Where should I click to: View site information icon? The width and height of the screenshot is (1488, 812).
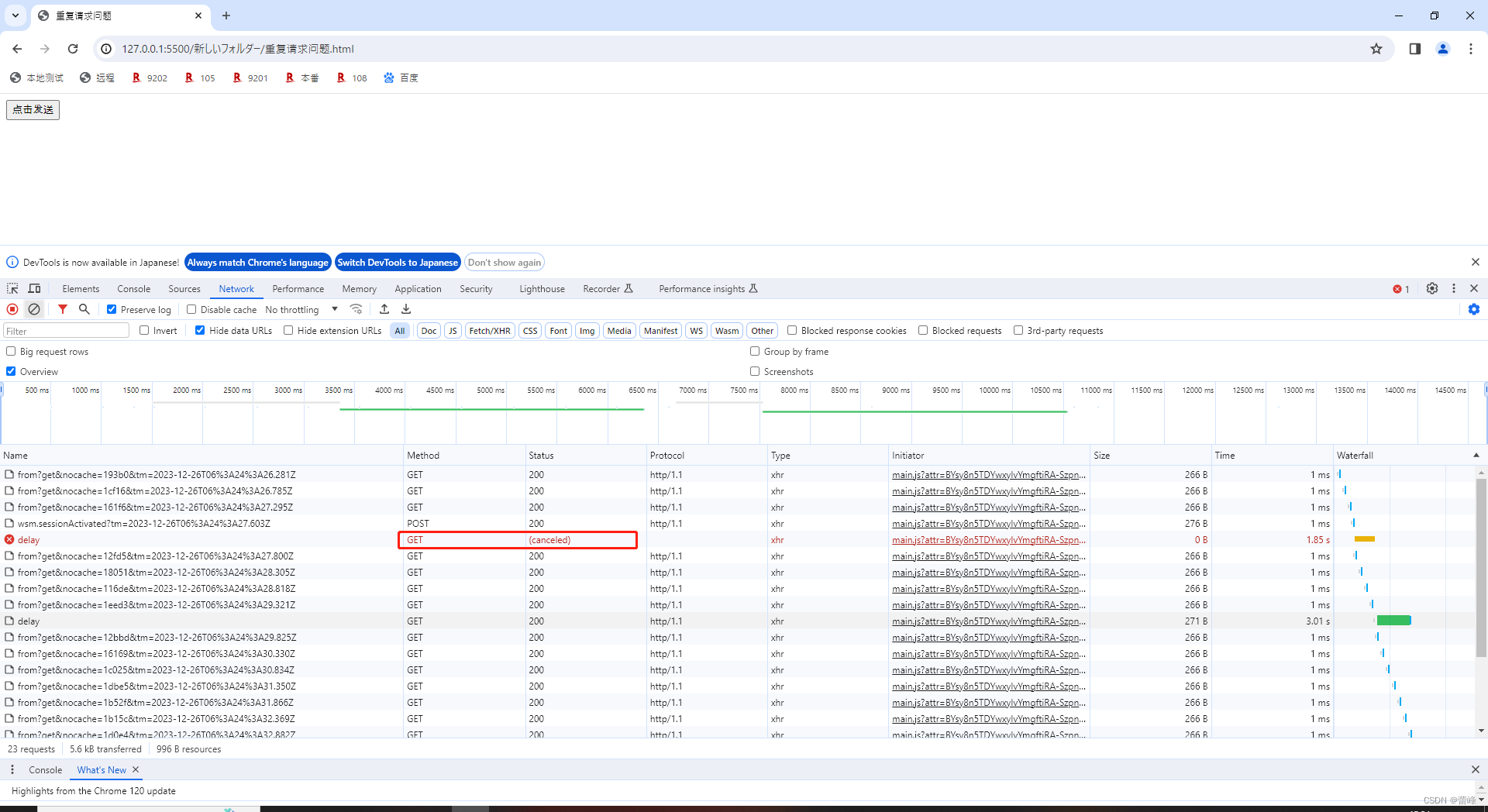point(106,49)
